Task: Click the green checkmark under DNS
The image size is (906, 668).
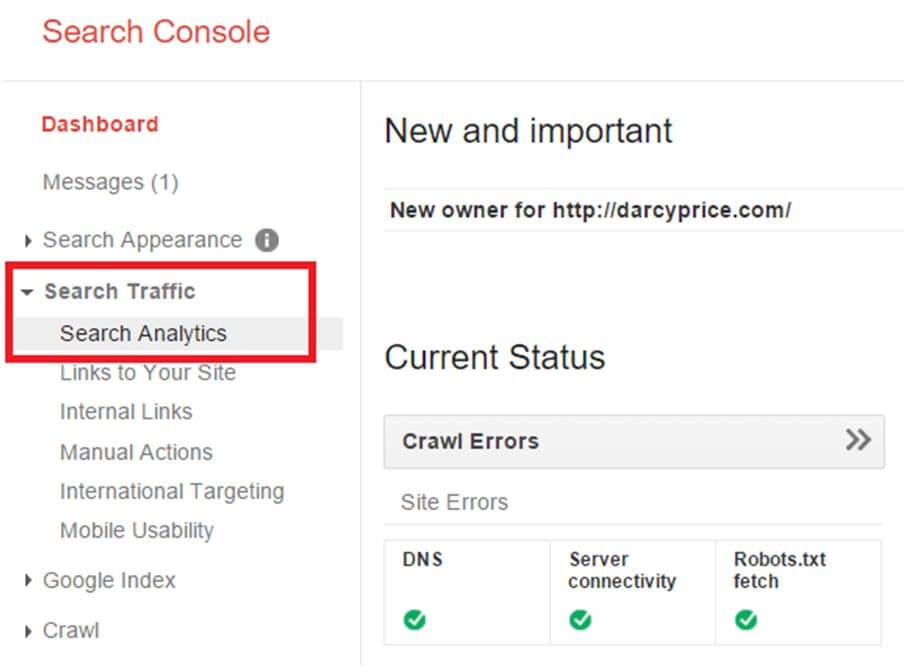Action: 414,620
